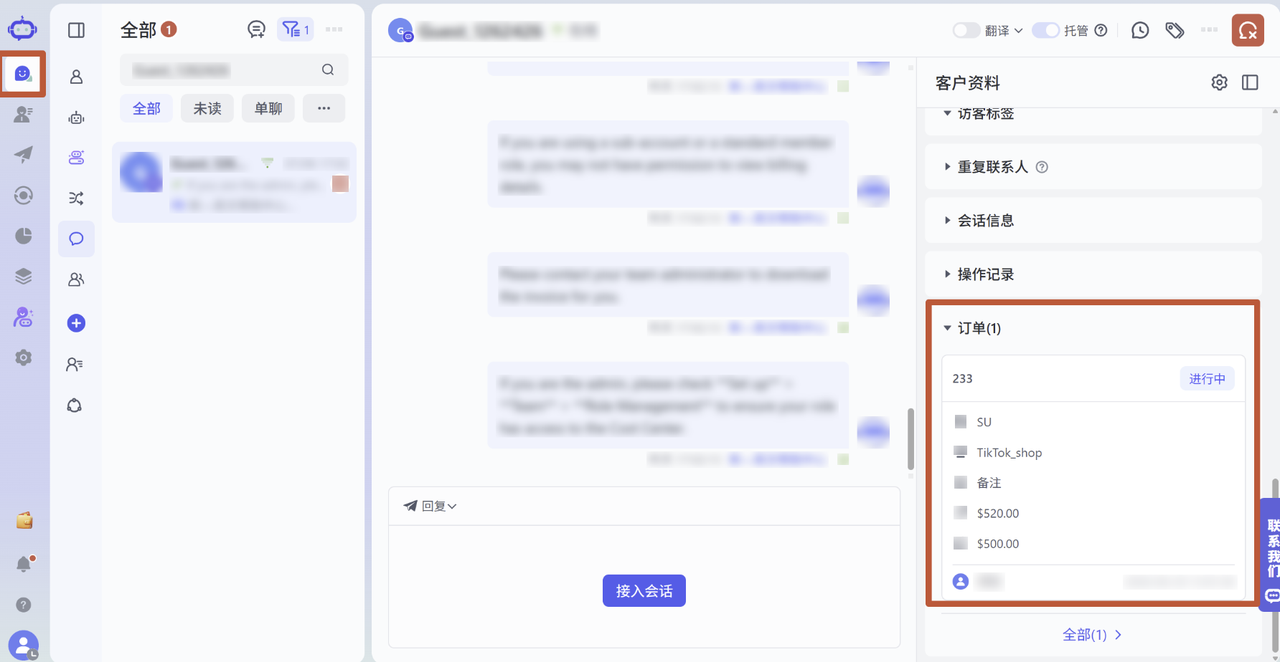Click the conversation search field

tap(234, 70)
